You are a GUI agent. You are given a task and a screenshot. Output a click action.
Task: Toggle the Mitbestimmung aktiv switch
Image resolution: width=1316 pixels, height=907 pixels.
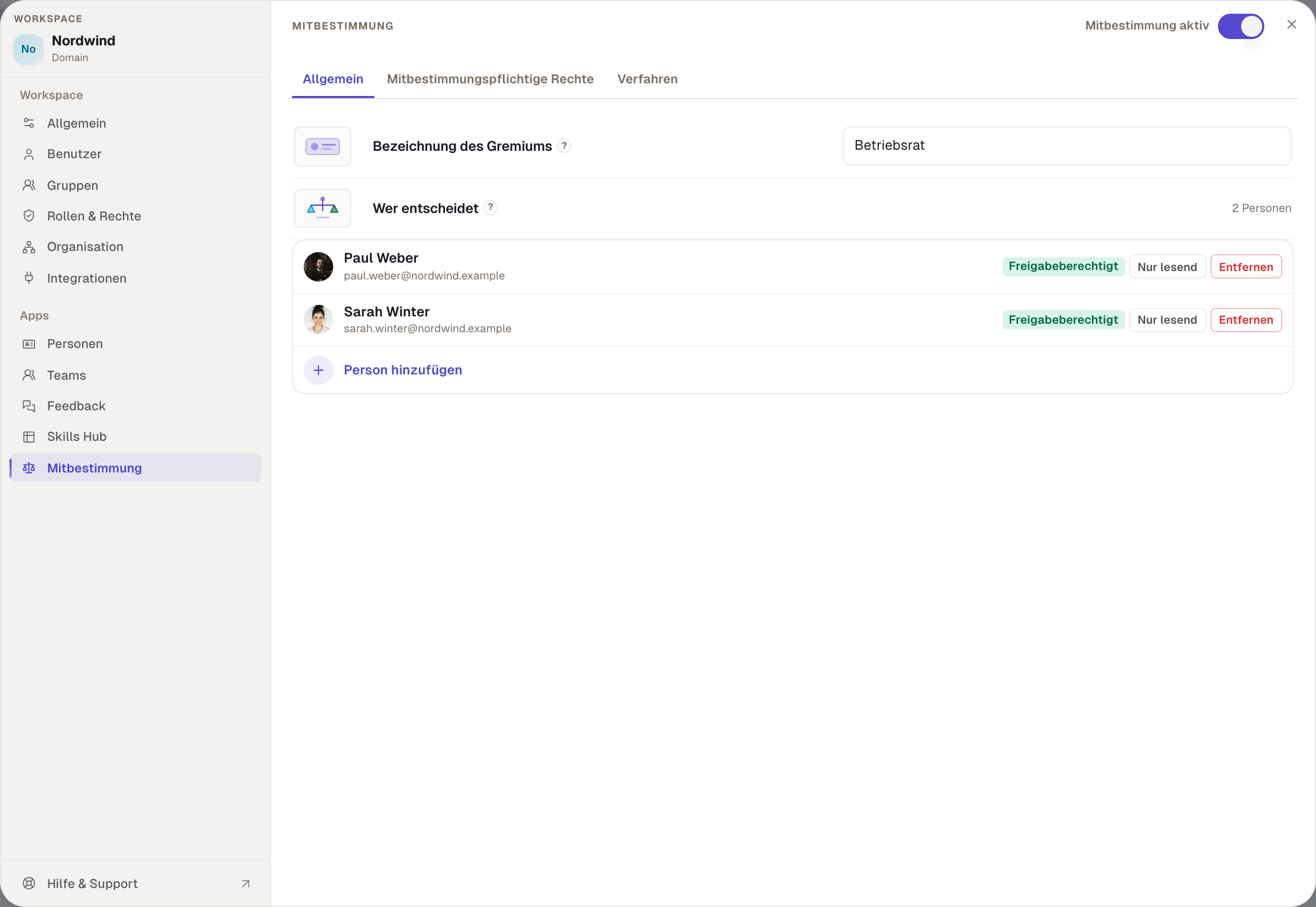tap(1241, 26)
